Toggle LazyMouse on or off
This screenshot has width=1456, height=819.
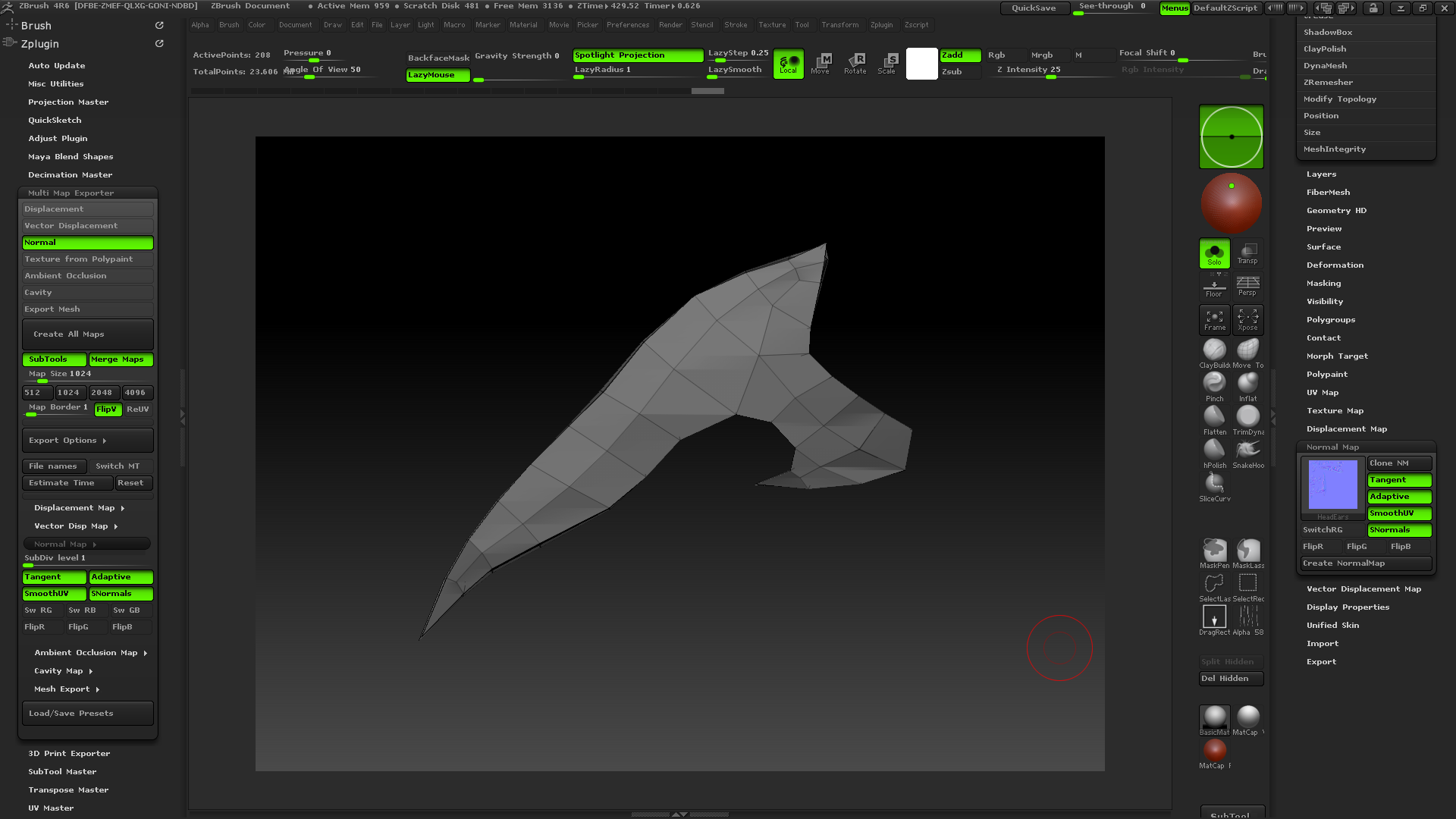(438, 75)
